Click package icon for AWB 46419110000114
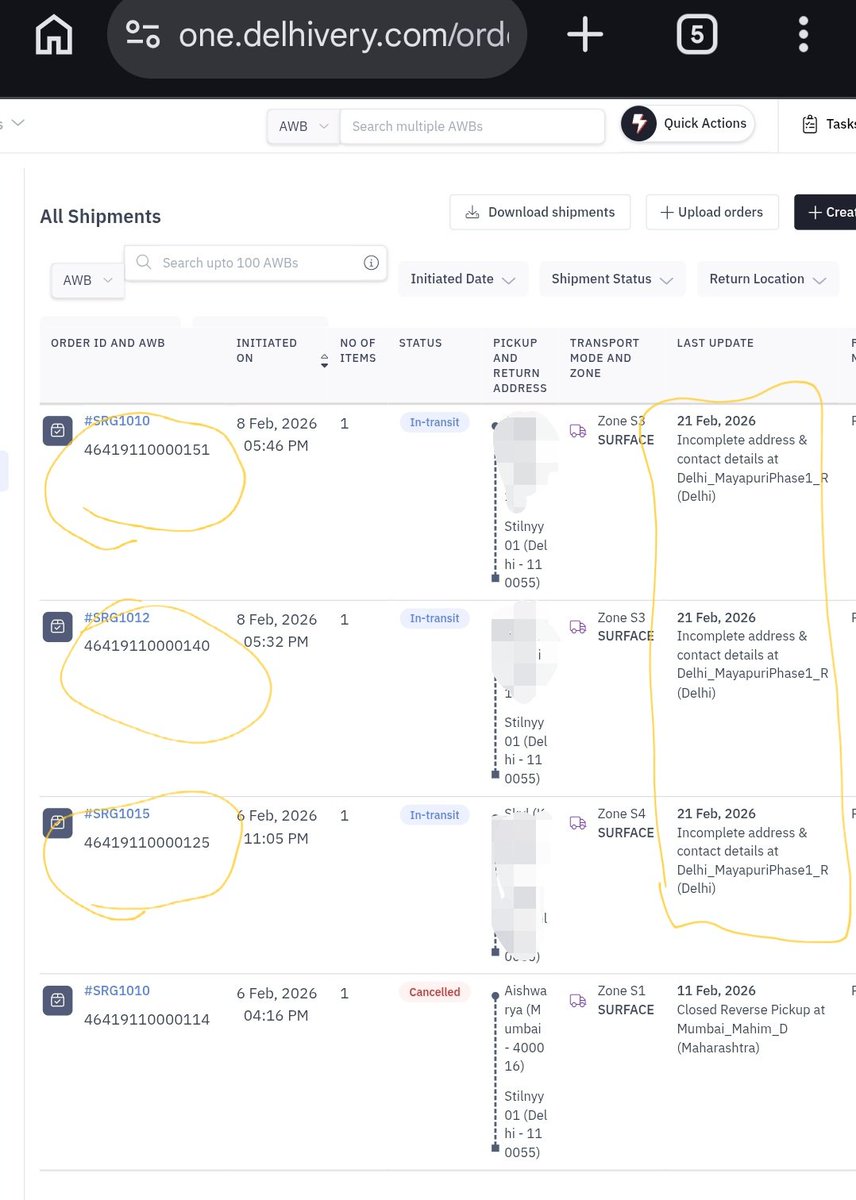The height and width of the screenshot is (1200, 856). click(58, 1000)
